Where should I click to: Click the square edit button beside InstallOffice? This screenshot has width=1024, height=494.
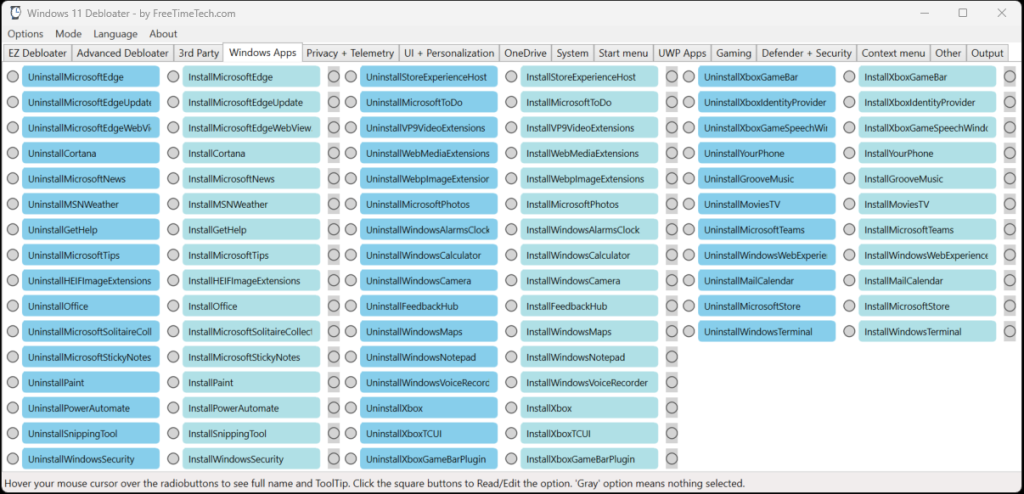[x=333, y=306]
